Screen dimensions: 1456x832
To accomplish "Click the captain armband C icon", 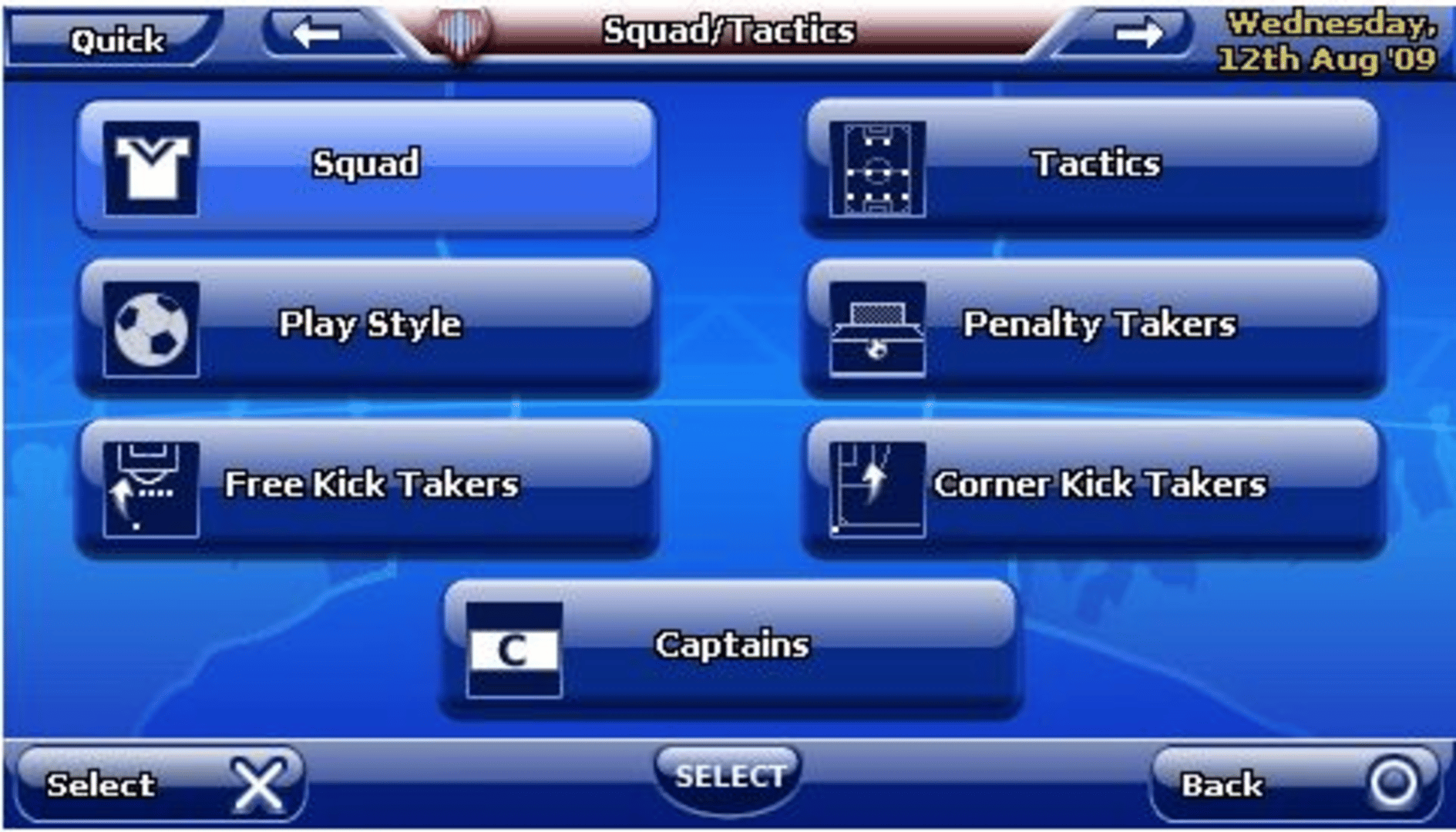I will (514, 649).
